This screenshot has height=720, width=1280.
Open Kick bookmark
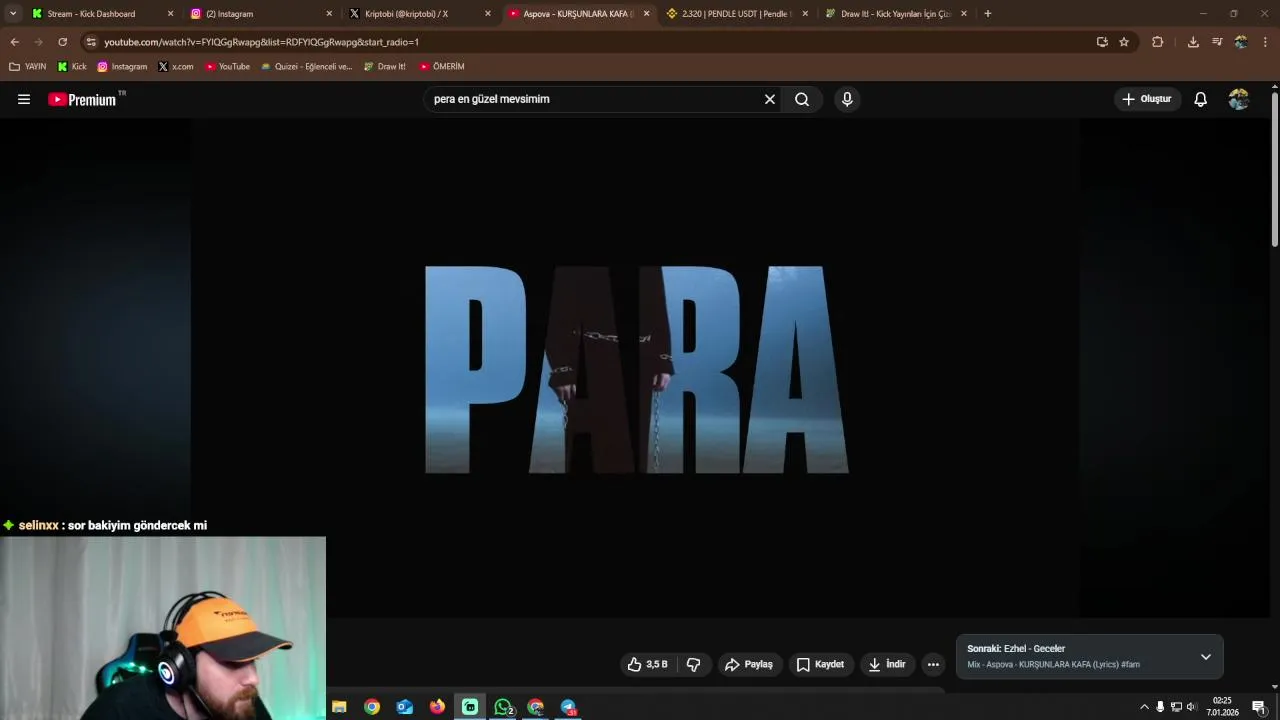[72, 67]
